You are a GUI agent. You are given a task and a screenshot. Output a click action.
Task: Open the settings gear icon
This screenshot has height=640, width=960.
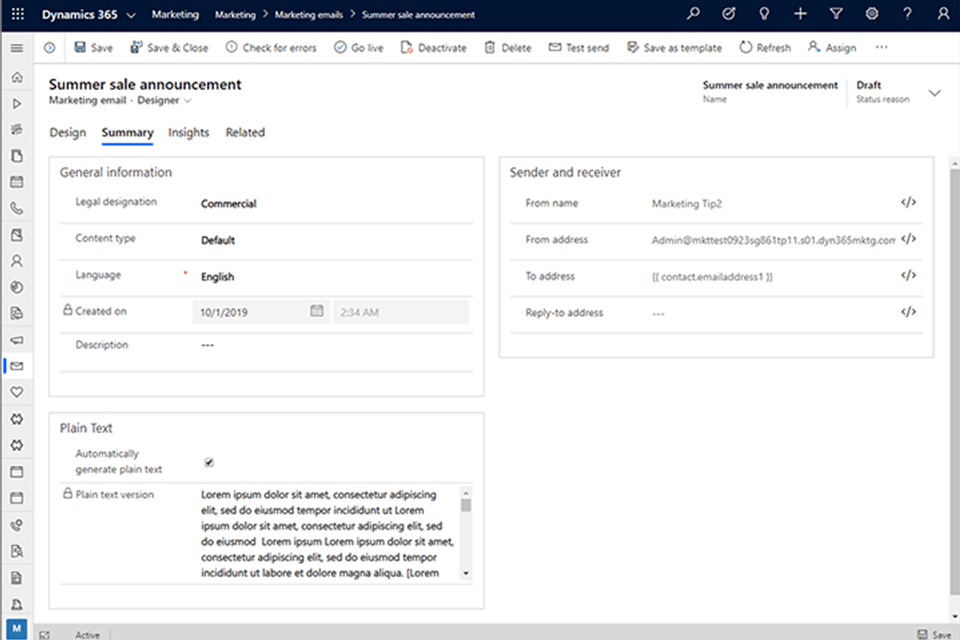(x=872, y=15)
